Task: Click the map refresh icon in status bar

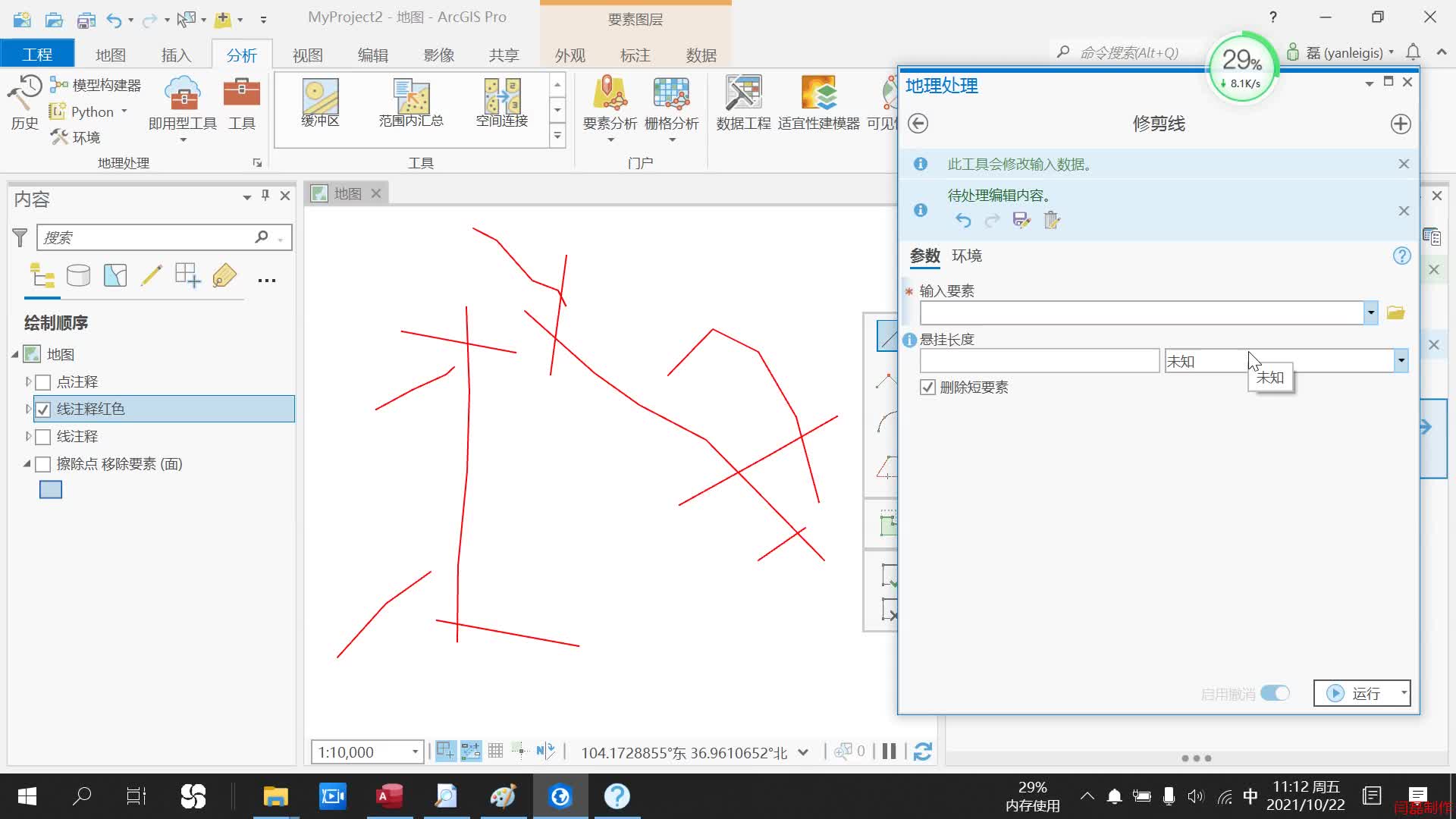Action: click(923, 752)
